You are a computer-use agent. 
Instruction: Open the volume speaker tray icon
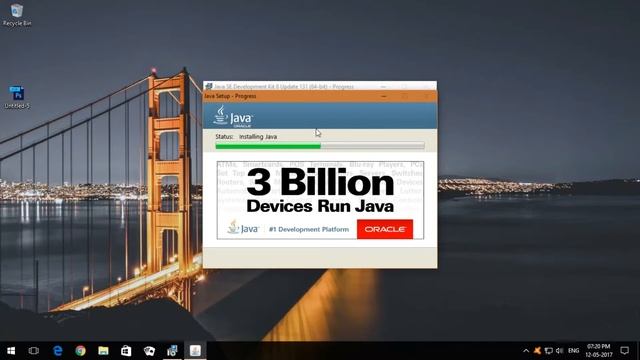tap(560, 351)
